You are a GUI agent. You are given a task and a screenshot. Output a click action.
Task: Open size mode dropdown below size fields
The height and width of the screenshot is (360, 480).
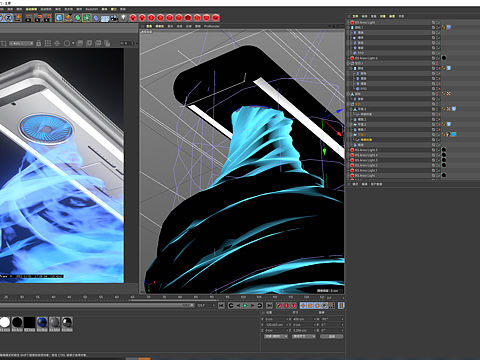tap(304, 337)
